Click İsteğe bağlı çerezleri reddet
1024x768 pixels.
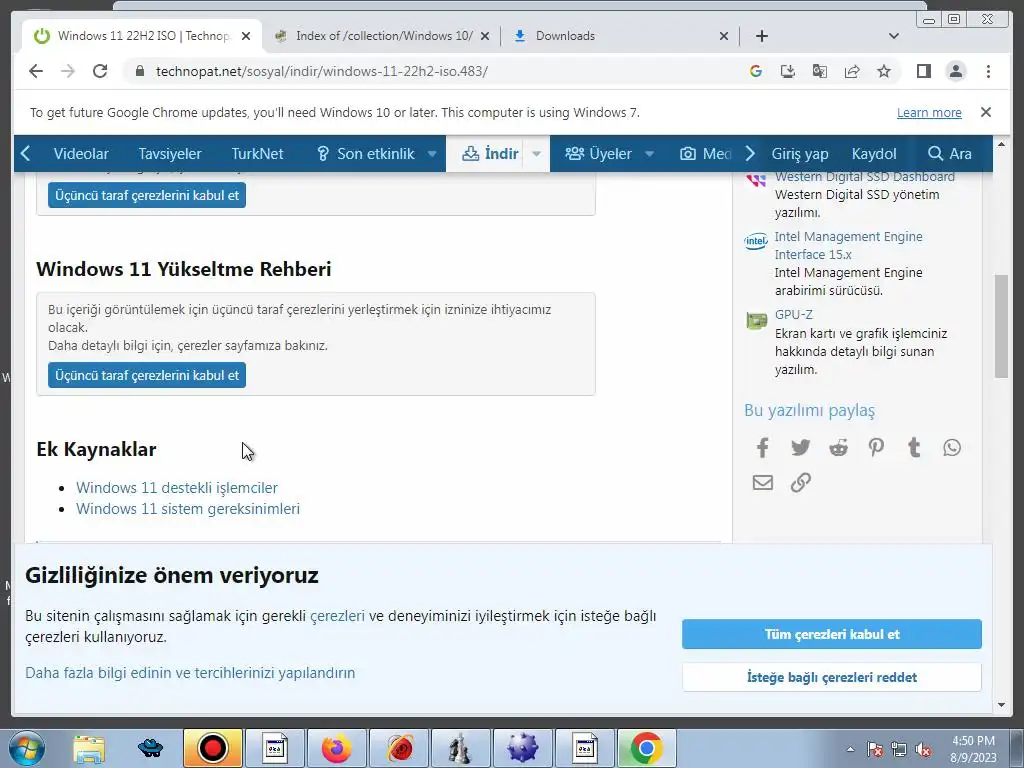(x=831, y=677)
